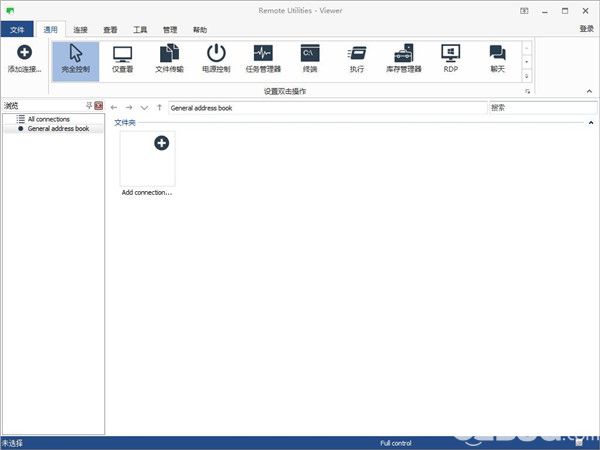Open navigation history dropdown chevron
Image resolution: width=600 pixels, height=450 pixels.
144,108
